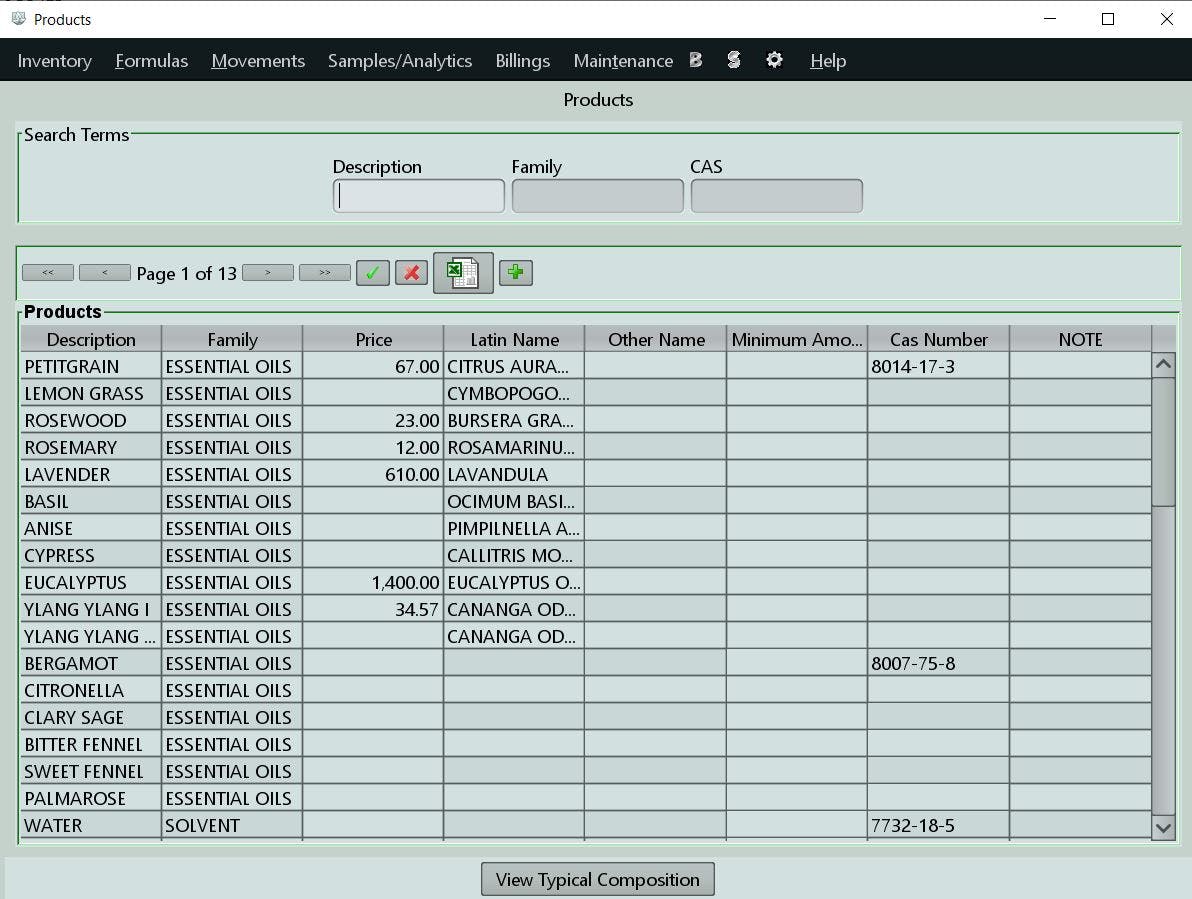
Task: Click the table scrollbar down arrow
Action: coord(1163,828)
